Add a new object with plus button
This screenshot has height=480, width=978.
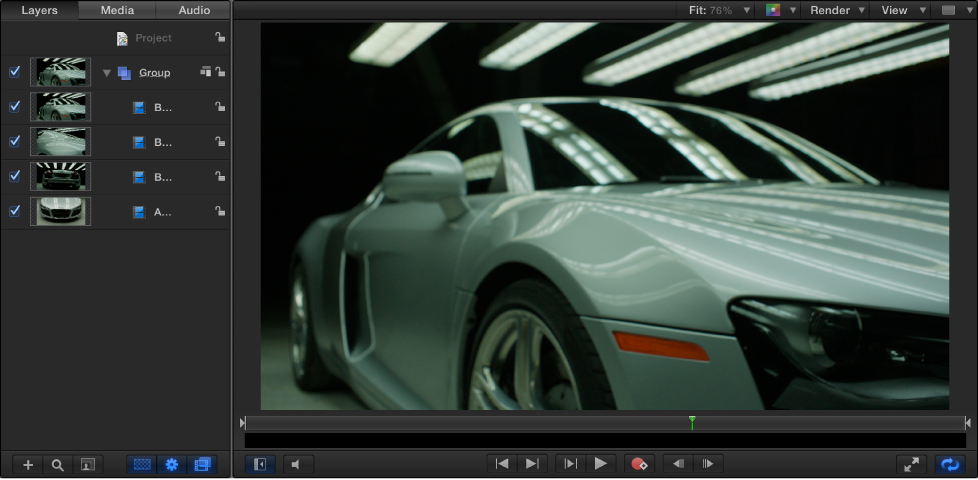click(27, 464)
